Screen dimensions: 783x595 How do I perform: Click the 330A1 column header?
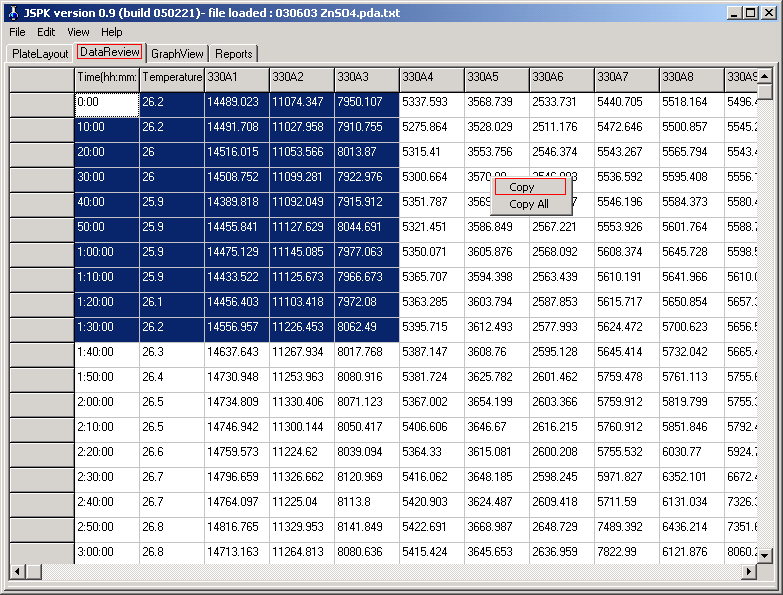coord(237,80)
